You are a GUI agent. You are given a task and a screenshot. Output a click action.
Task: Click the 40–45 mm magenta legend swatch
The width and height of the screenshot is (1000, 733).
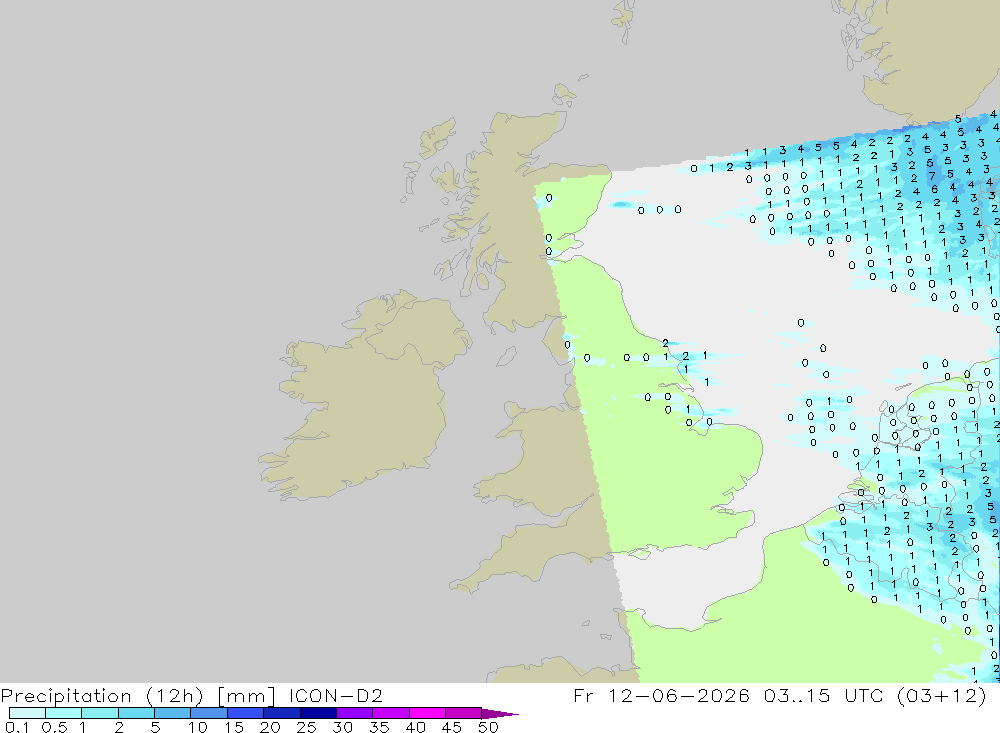(427, 713)
